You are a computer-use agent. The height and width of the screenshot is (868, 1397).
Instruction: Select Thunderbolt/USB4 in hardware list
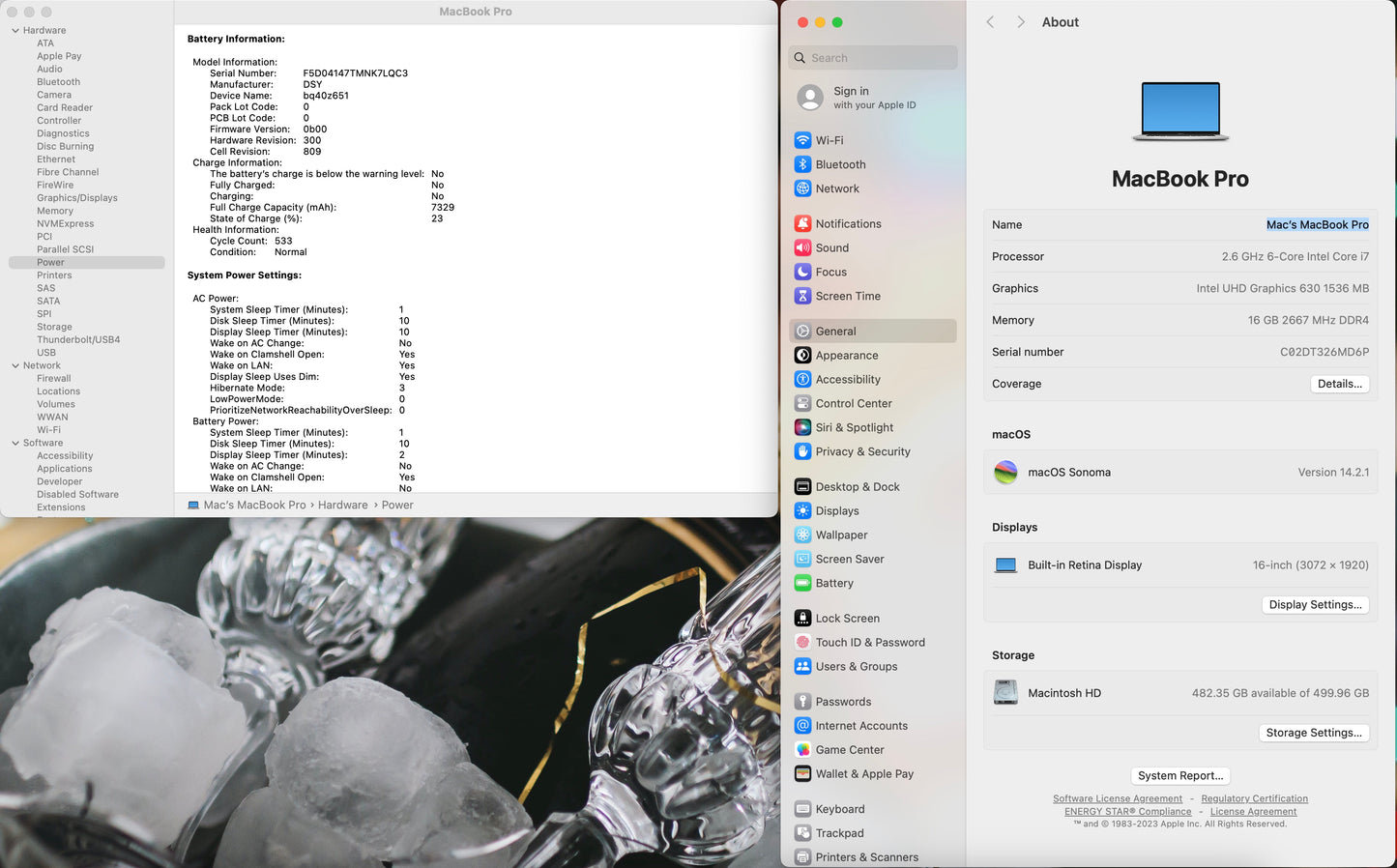click(x=78, y=339)
